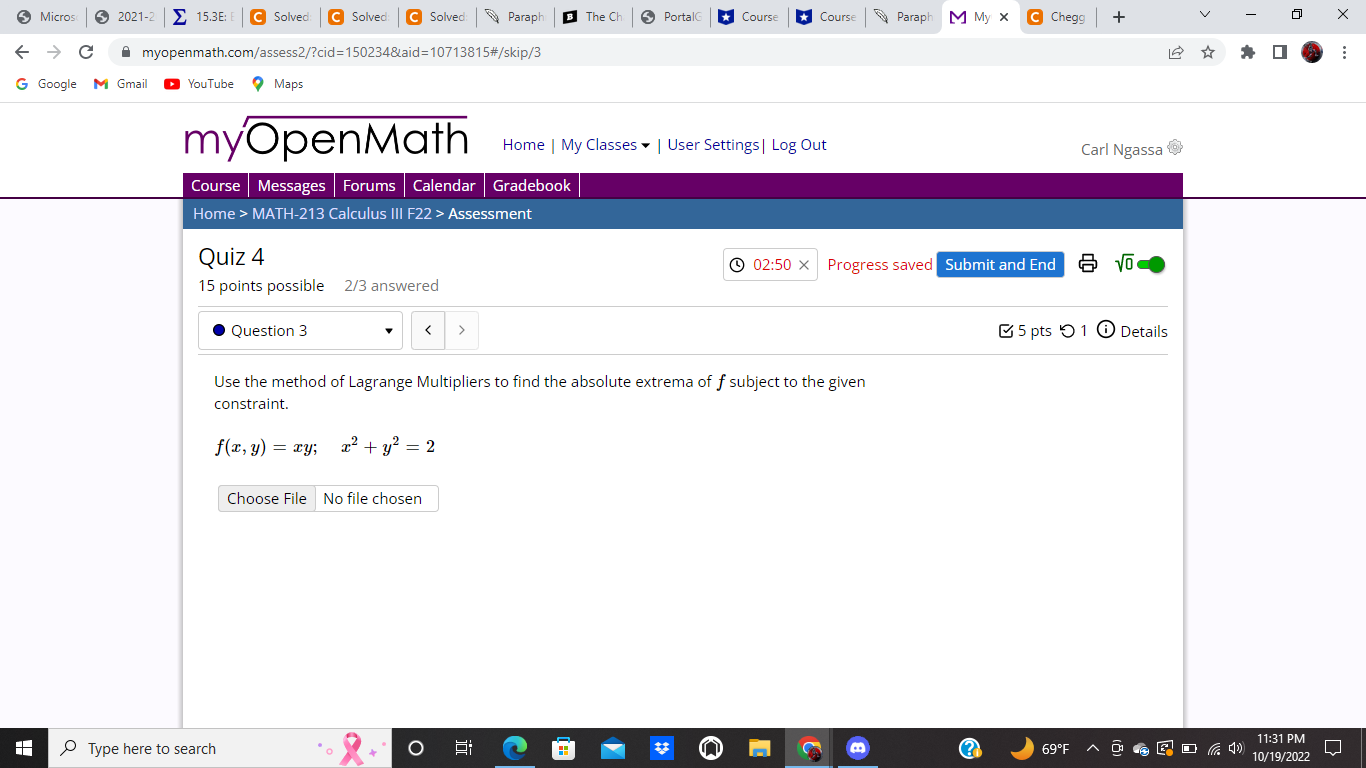Click Choose File to upload your work
1366x768 pixels.
(266, 498)
